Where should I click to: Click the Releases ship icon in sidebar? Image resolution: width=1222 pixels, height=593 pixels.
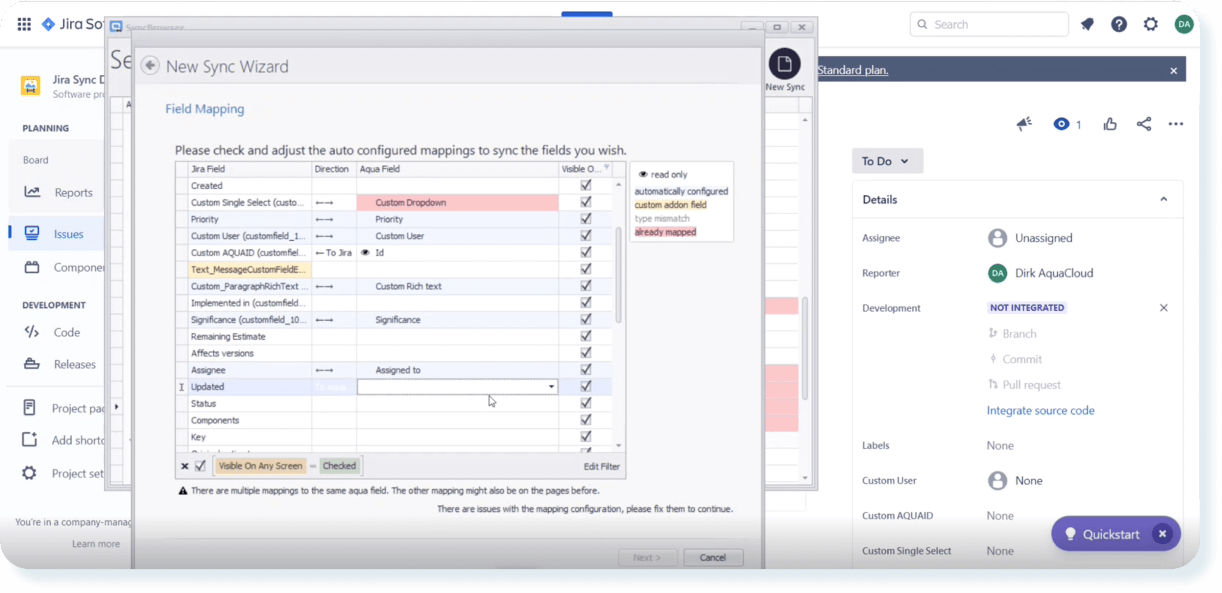pyautogui.click(x=32, y=364)
